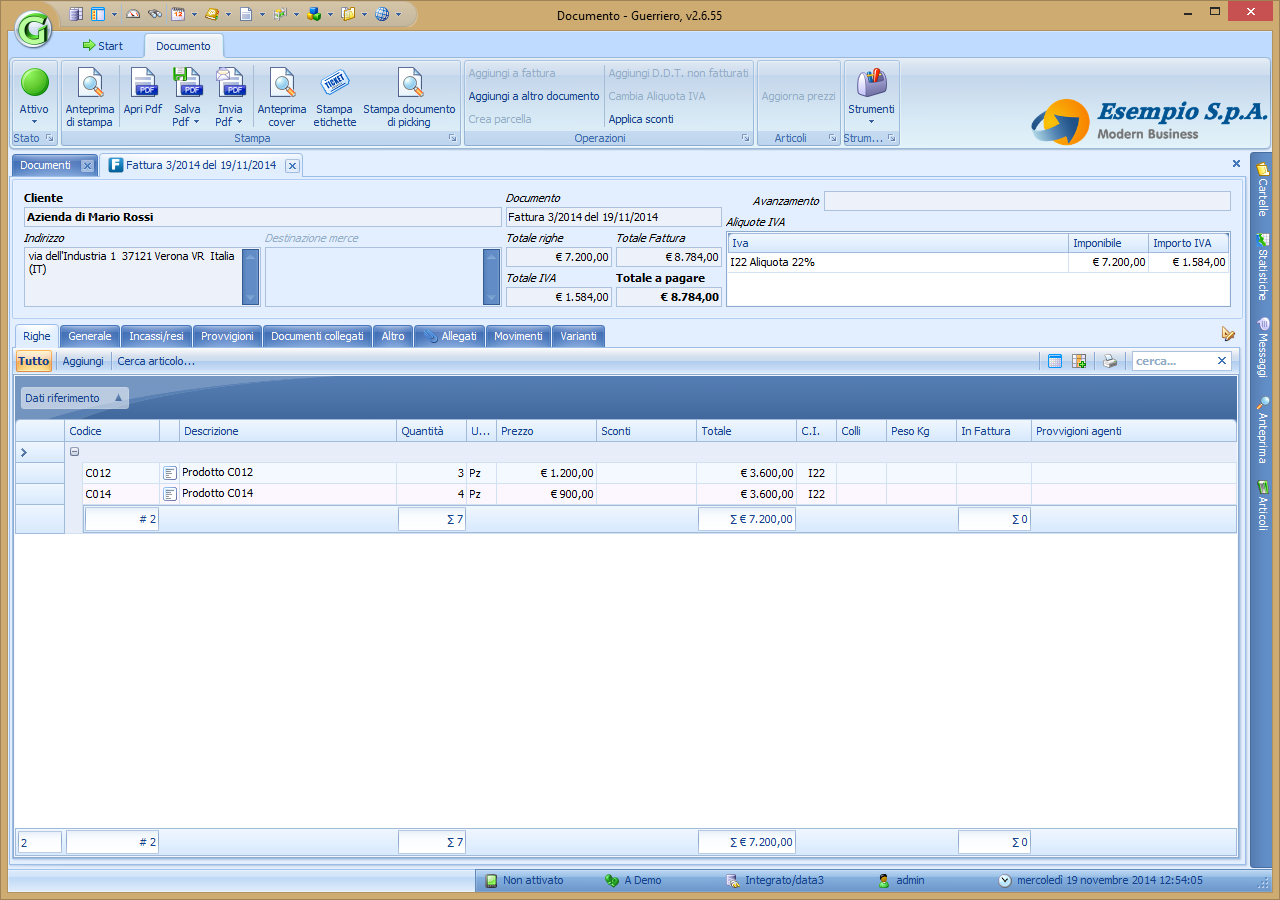Collapse the row group with the minus box

[74, 452]
